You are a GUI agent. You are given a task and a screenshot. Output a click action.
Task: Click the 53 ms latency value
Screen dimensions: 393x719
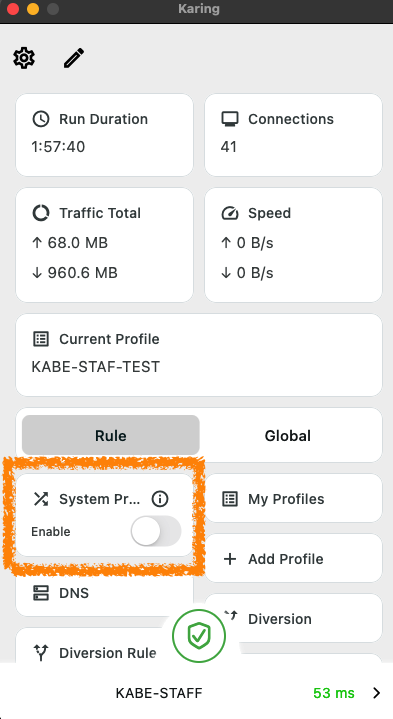click(x=334, y=693)
